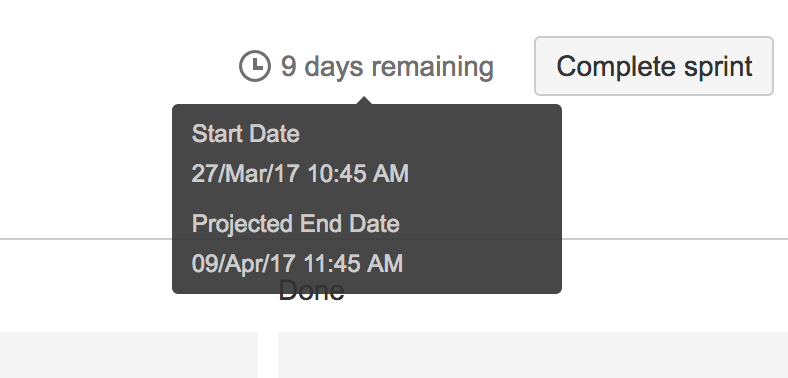
Task: Click 'Mar' in the start date
Action: click(x=244, y=174)
